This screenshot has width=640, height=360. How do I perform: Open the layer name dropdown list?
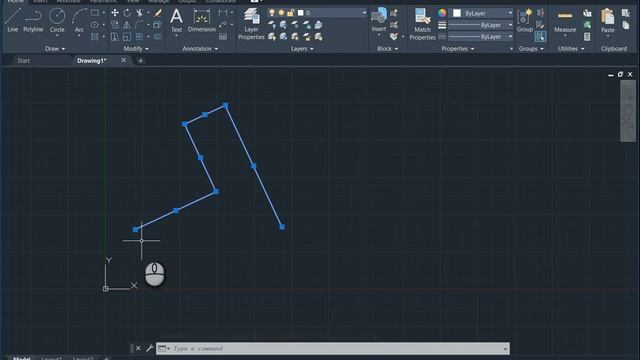pyautogui.click(x=364, y=13)
